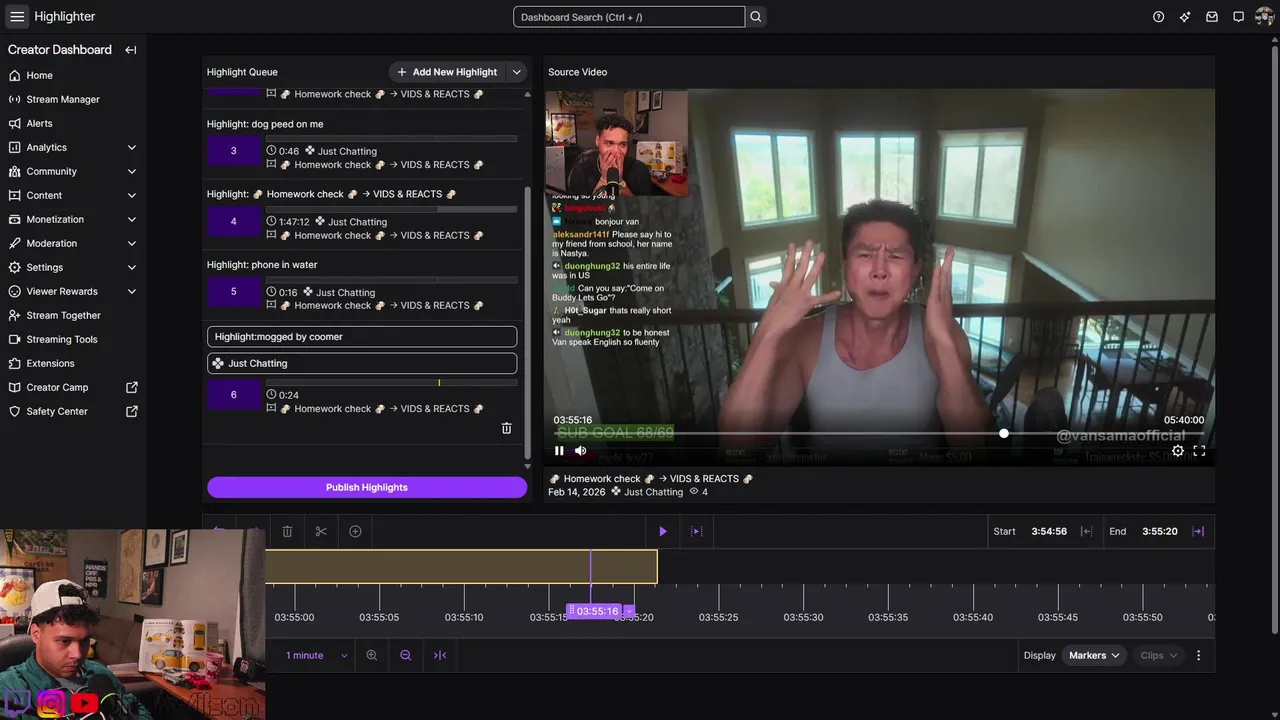The height and width of the screenshot is (720, 1280).
Task: Expand the Settings sidebar section
Action: [x=132, y=267]
